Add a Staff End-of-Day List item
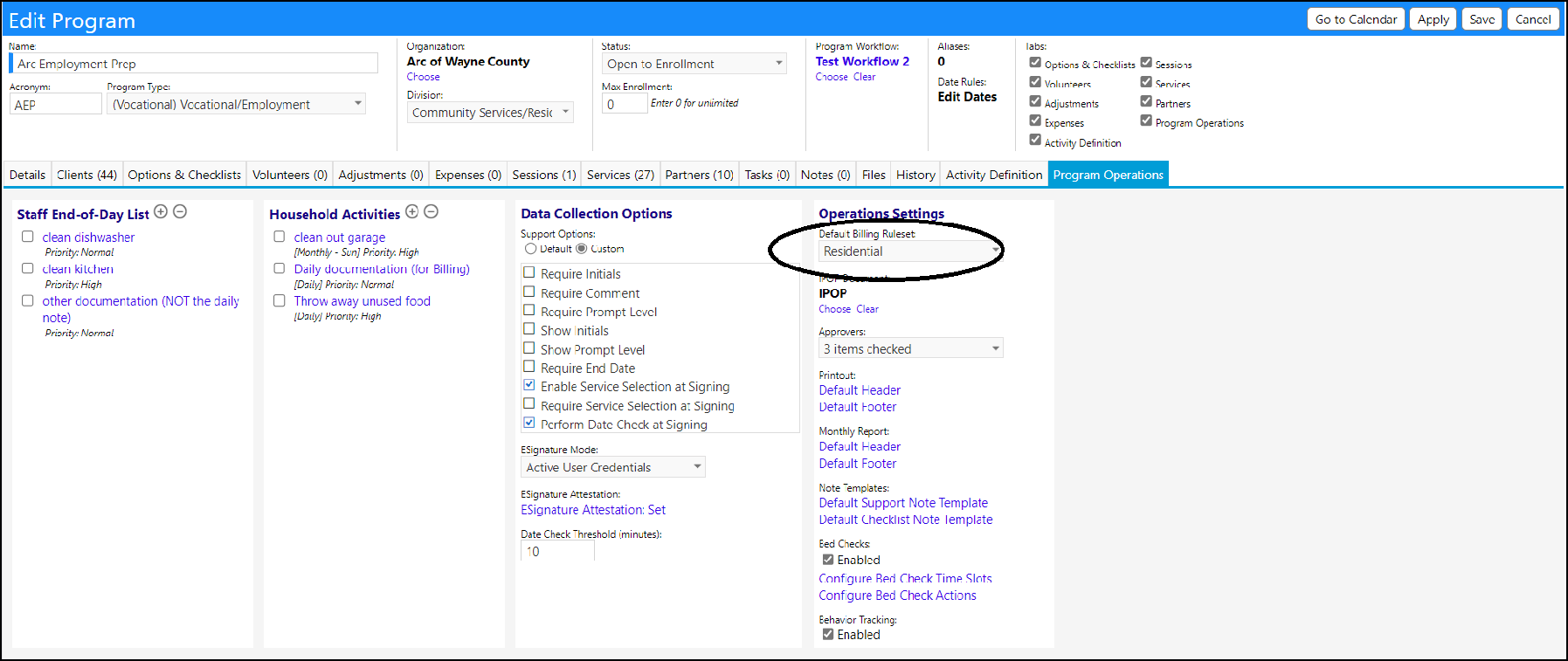This screenshot has height=661, width=1568. point(161,211)
